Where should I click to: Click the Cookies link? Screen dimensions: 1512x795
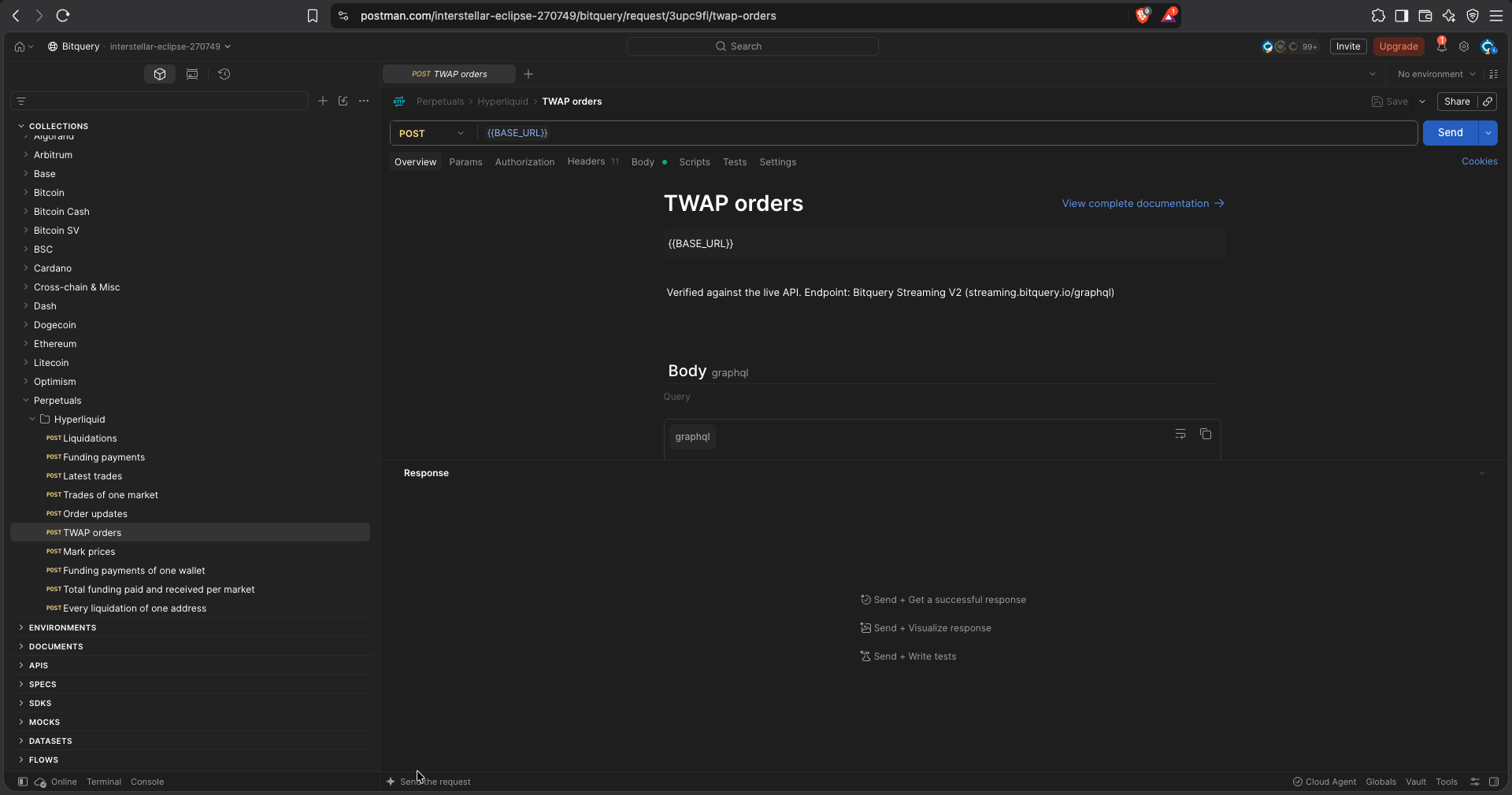(1480, 161)
